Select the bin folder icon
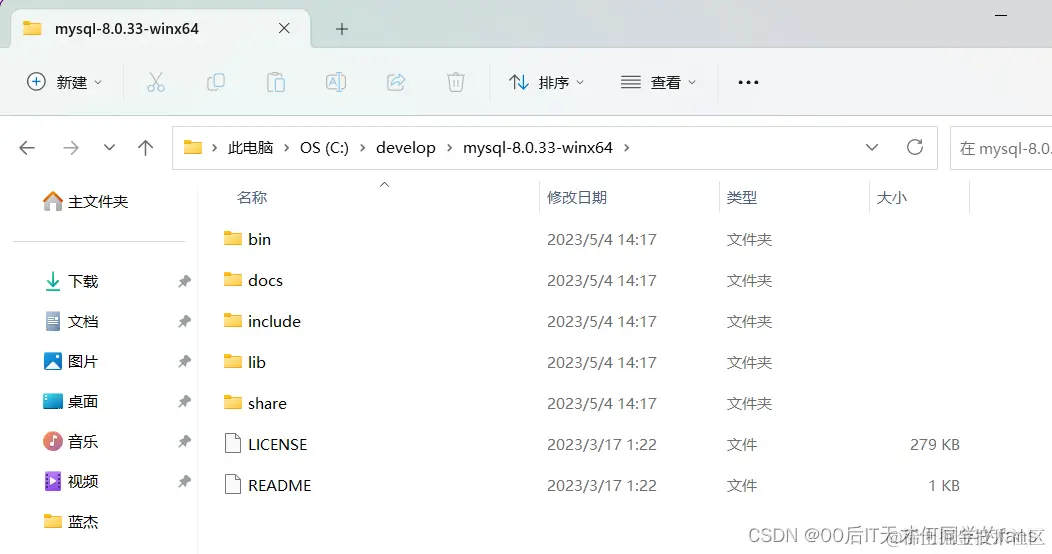Screen dimensions: 1052x554 pos(233,239)
